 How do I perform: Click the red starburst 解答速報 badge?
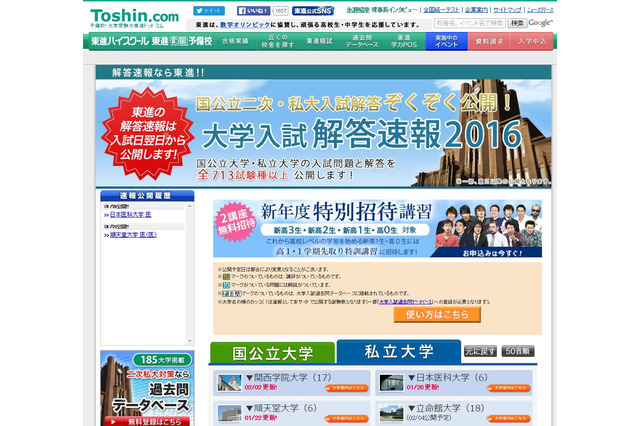click(148, 133)
